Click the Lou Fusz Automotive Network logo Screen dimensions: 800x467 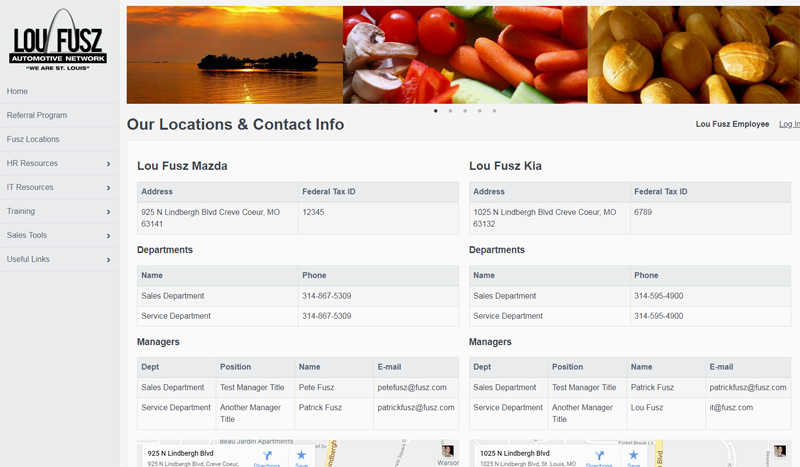coord(58,40)
